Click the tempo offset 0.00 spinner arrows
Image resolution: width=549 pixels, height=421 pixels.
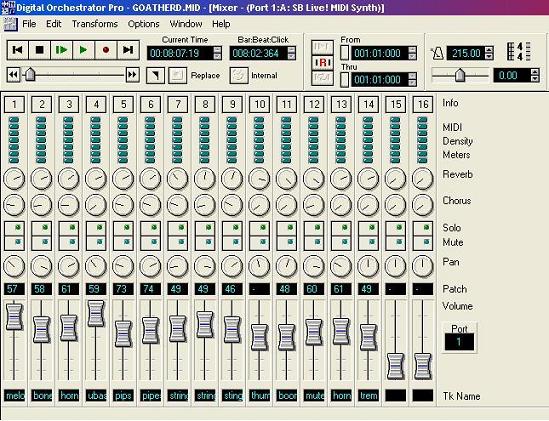tap(535, 75)
